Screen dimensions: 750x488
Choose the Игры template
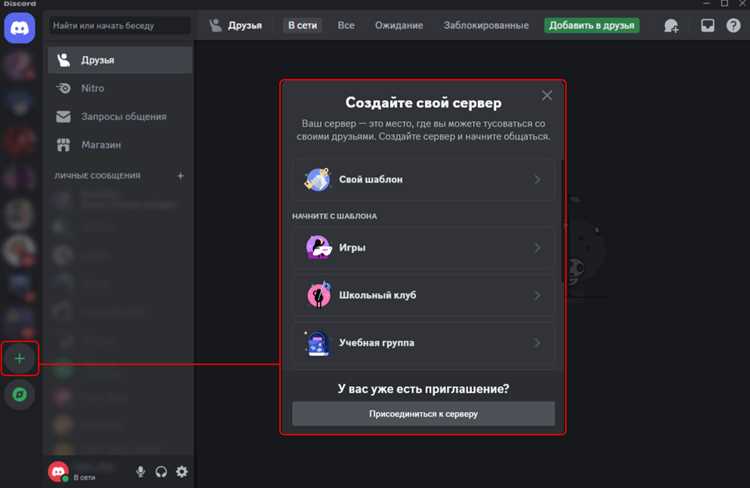click(x=423, y=248)
